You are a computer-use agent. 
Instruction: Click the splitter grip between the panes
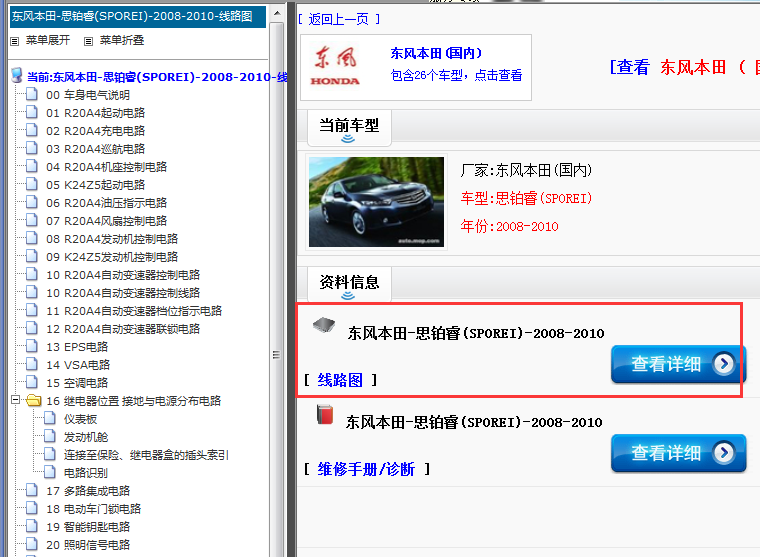click(x=276, y=355)
